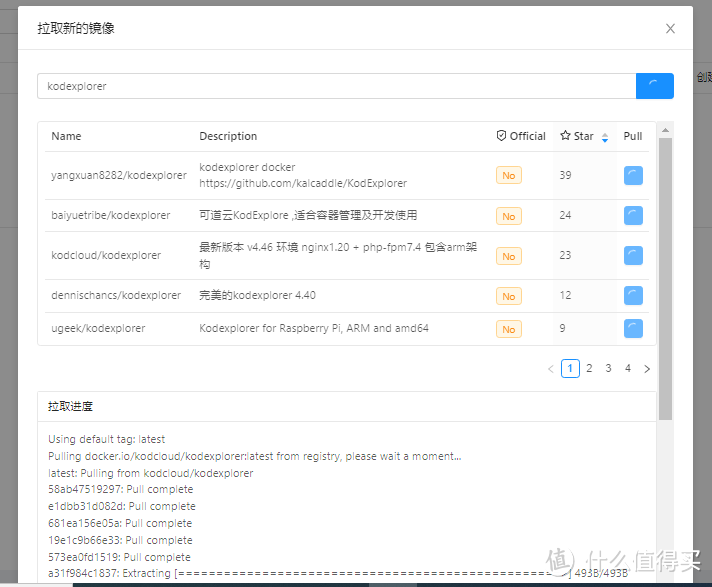712x587 pixels.
Task: Click the No badge for yangxuan8282/kodexplorer
Action: [x=509, y=176]
